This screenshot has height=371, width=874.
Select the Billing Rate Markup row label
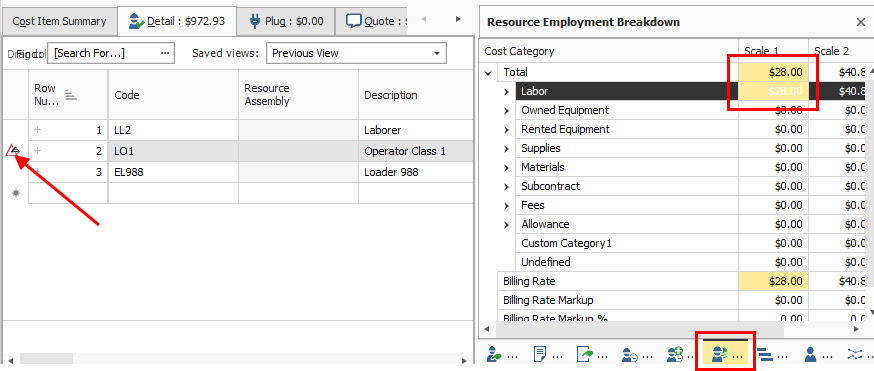[x=548, y=300]
